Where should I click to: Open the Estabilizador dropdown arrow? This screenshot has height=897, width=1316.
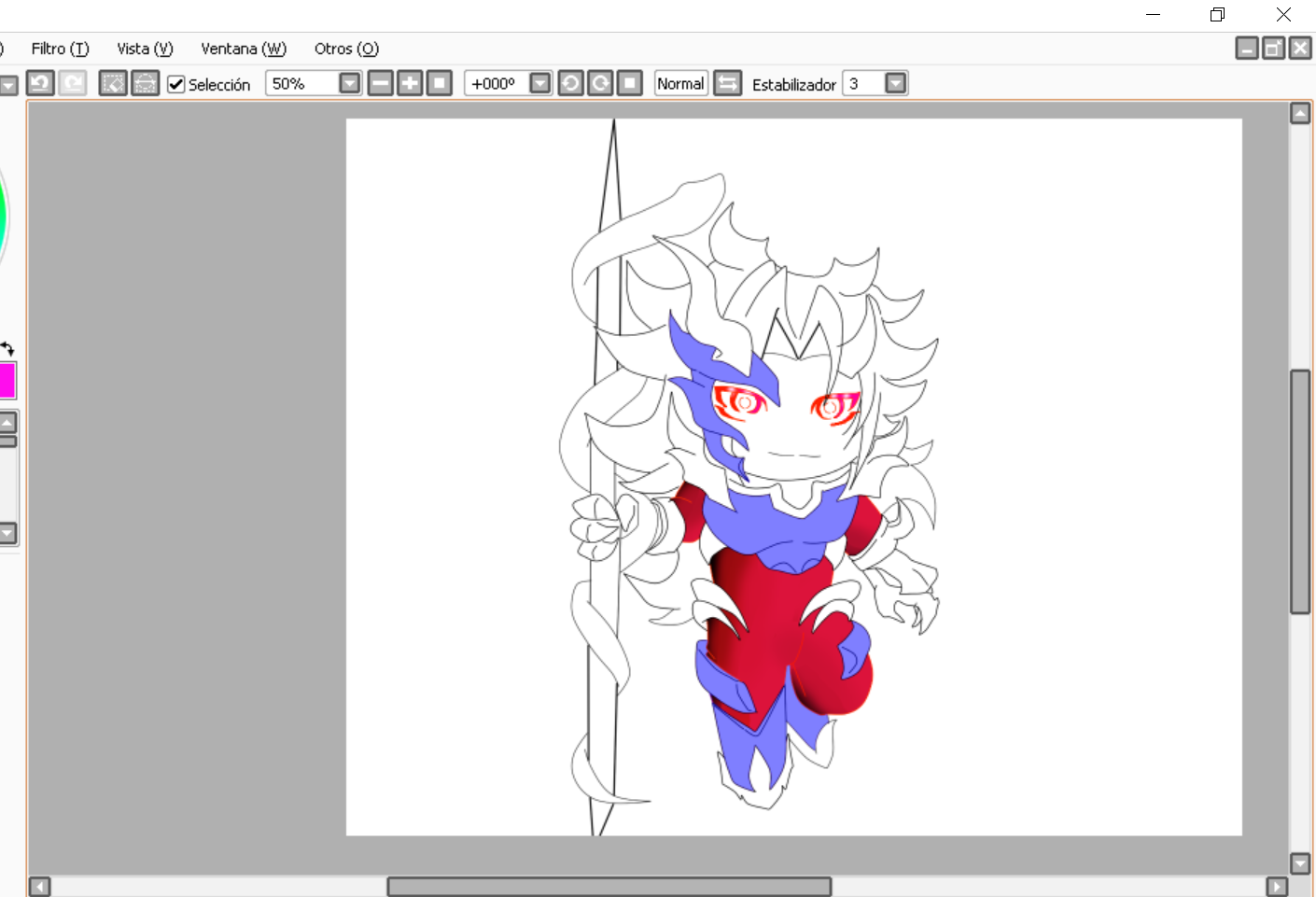896,83
